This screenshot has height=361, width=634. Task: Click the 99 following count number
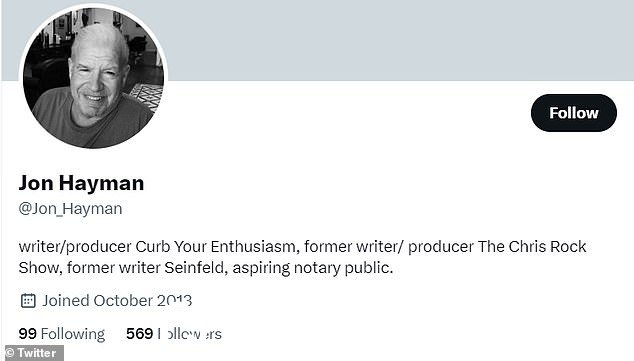27,334
